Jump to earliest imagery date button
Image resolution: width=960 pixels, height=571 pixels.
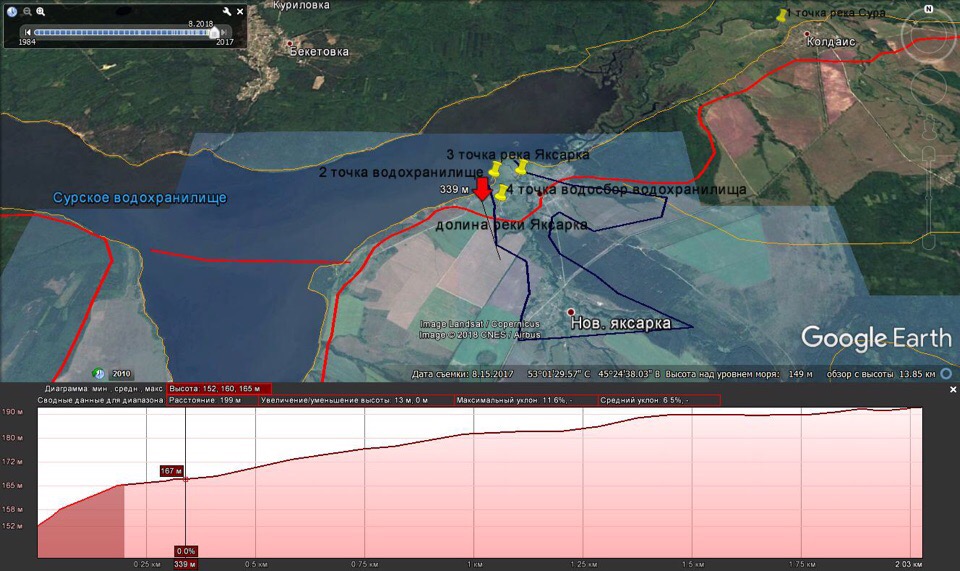pos(28,32)
